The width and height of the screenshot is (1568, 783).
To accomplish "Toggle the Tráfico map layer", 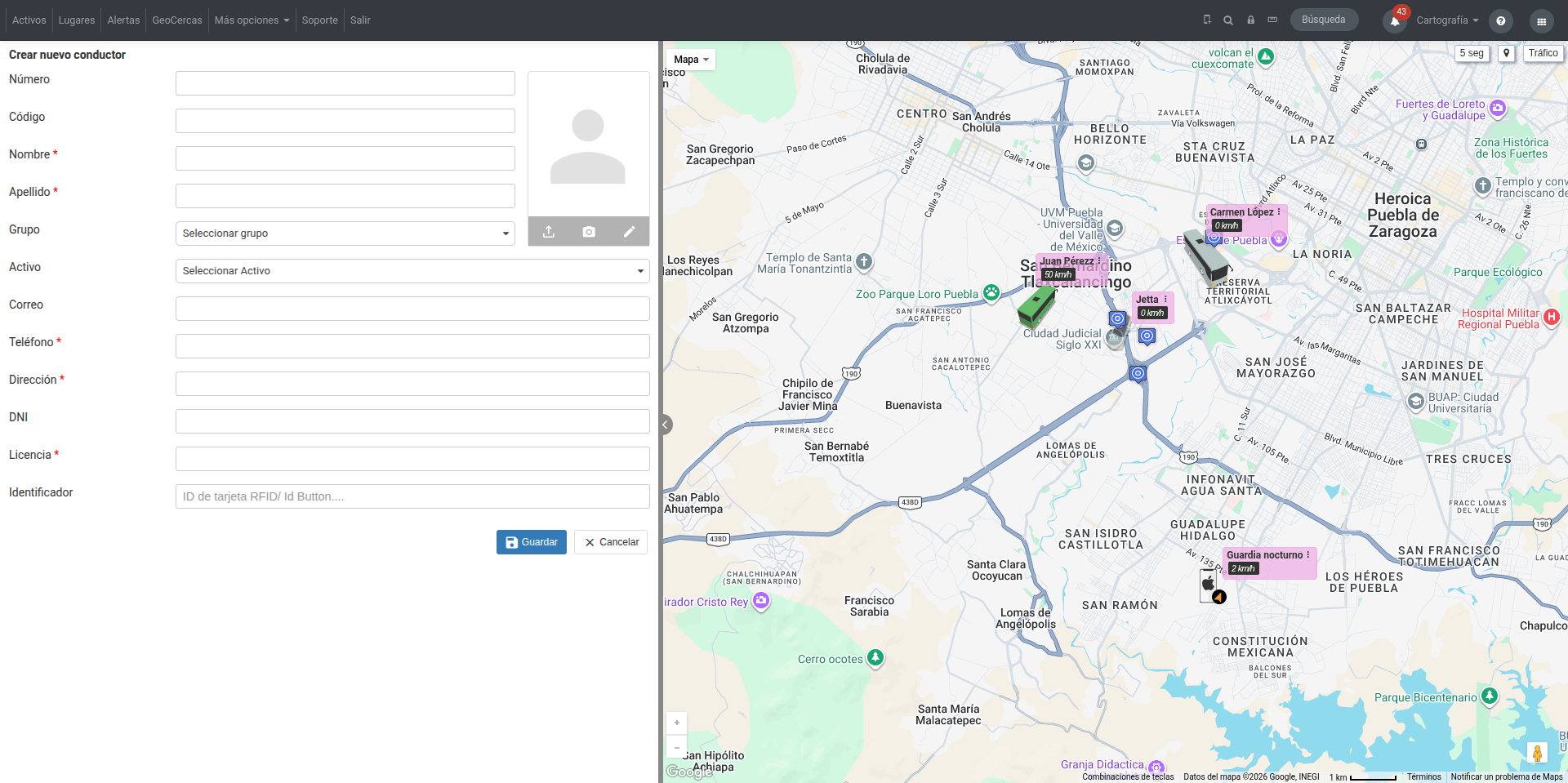I will (1543, 53).
